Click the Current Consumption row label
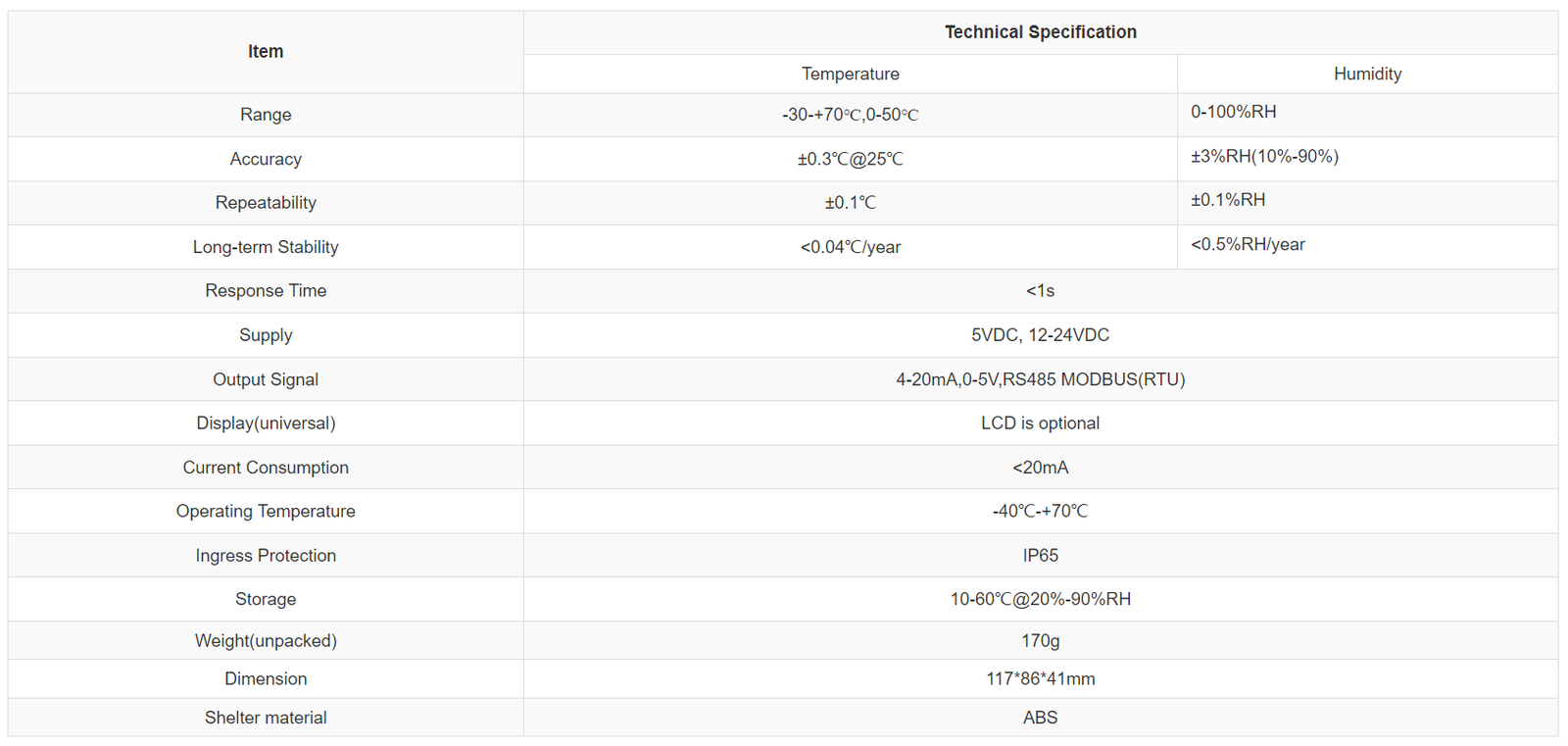This screenshot has width=1568, height=746. [266, 468]
